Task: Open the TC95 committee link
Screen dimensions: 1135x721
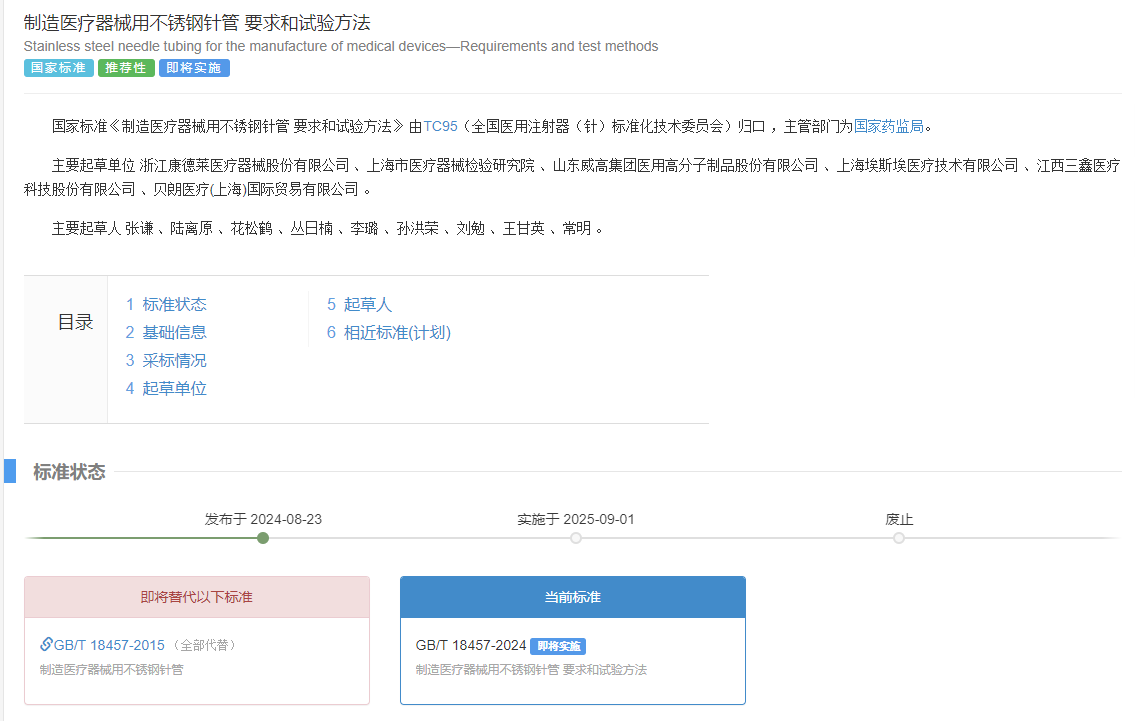Action: click(x=440, y=126)
